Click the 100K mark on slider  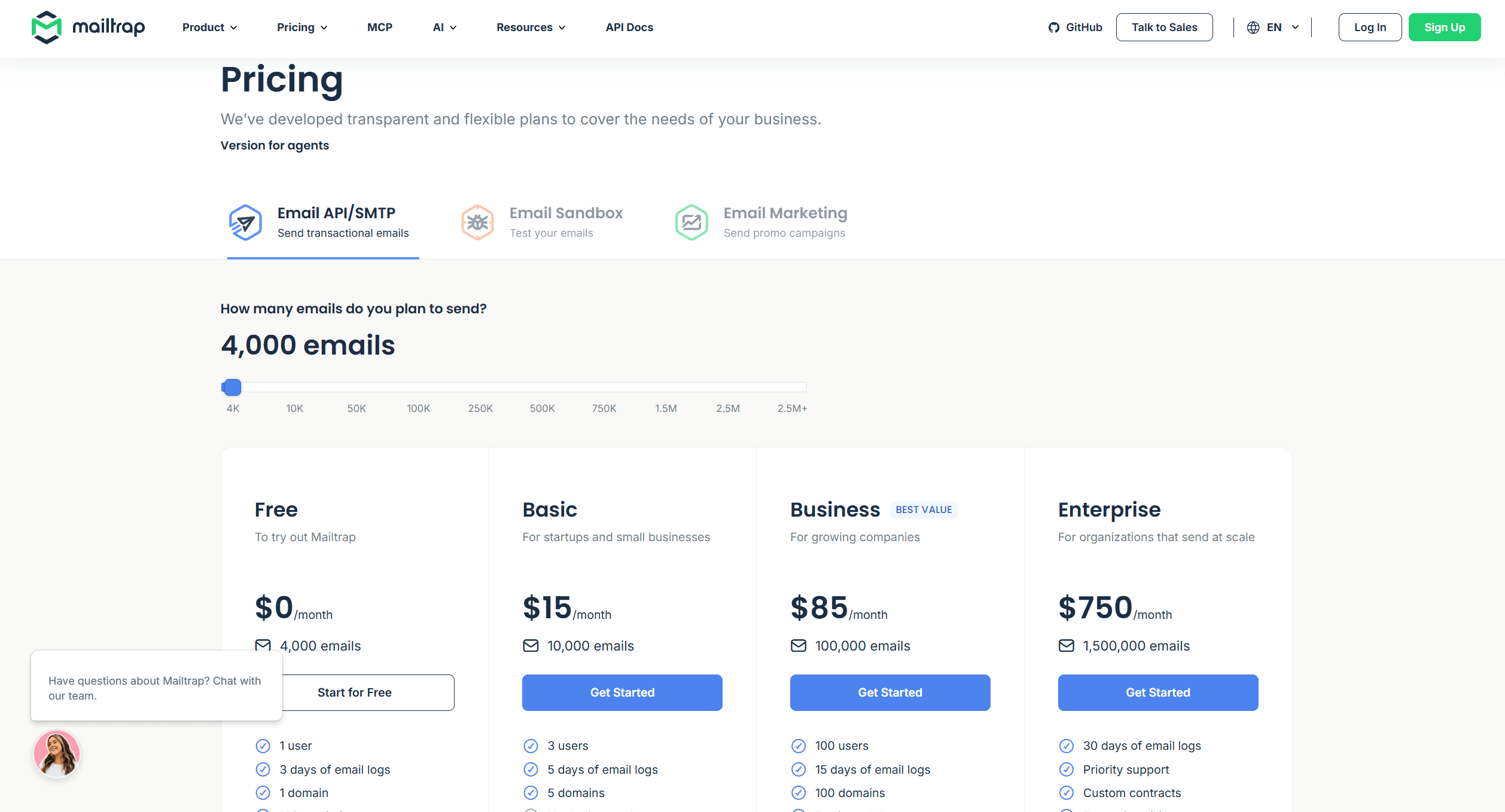point(419,408)
